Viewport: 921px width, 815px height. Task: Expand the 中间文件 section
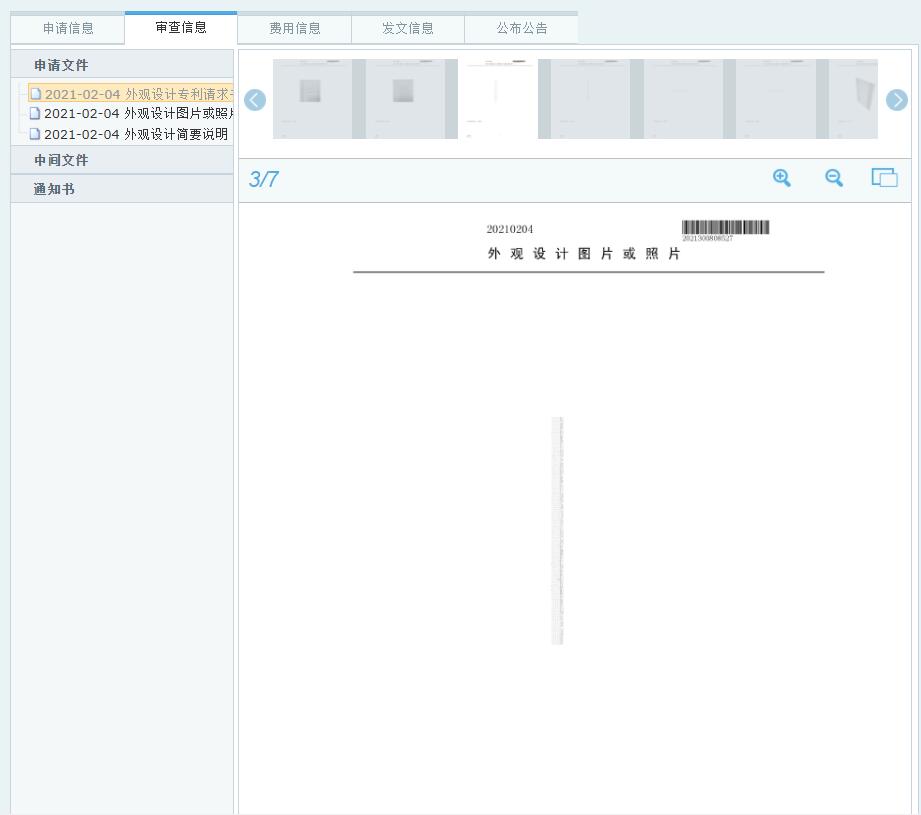(x=61, y=160)
